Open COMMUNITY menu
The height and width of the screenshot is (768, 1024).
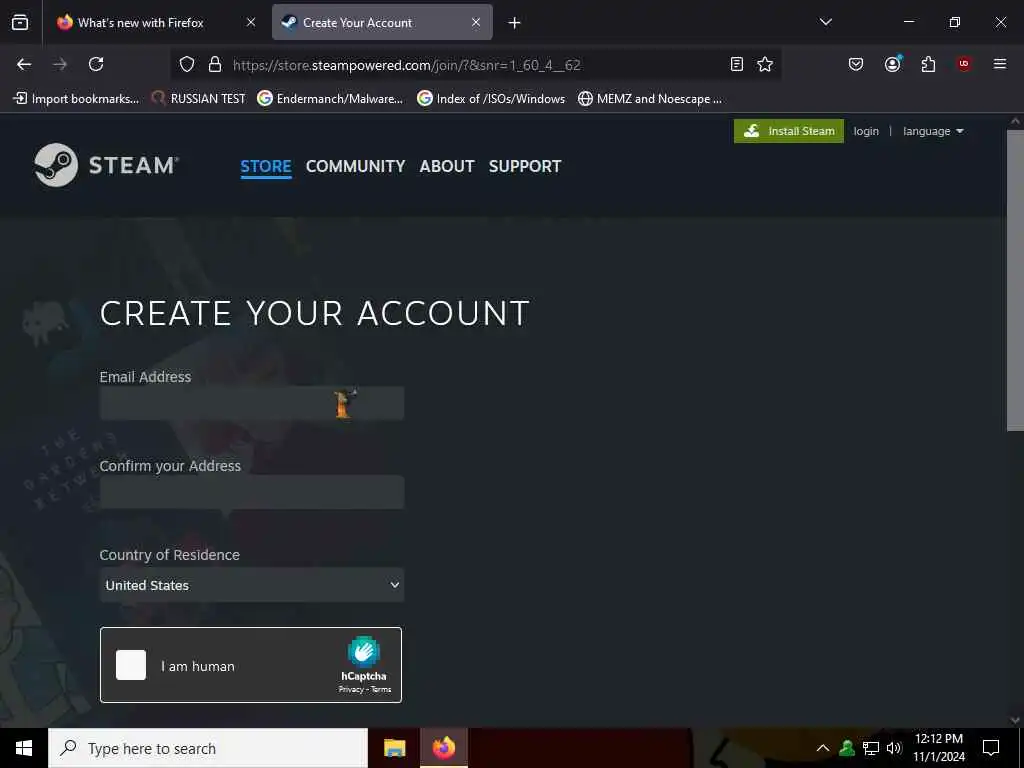click(x=355, y=167)
